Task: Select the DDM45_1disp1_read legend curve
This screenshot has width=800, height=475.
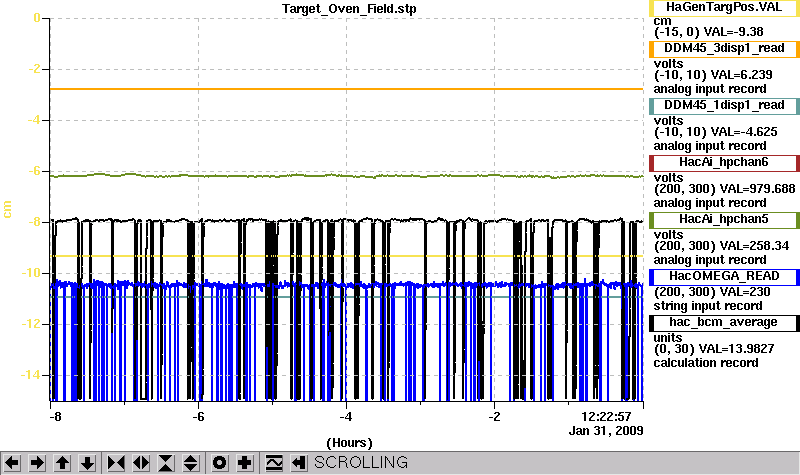Action: click(724, 106)
